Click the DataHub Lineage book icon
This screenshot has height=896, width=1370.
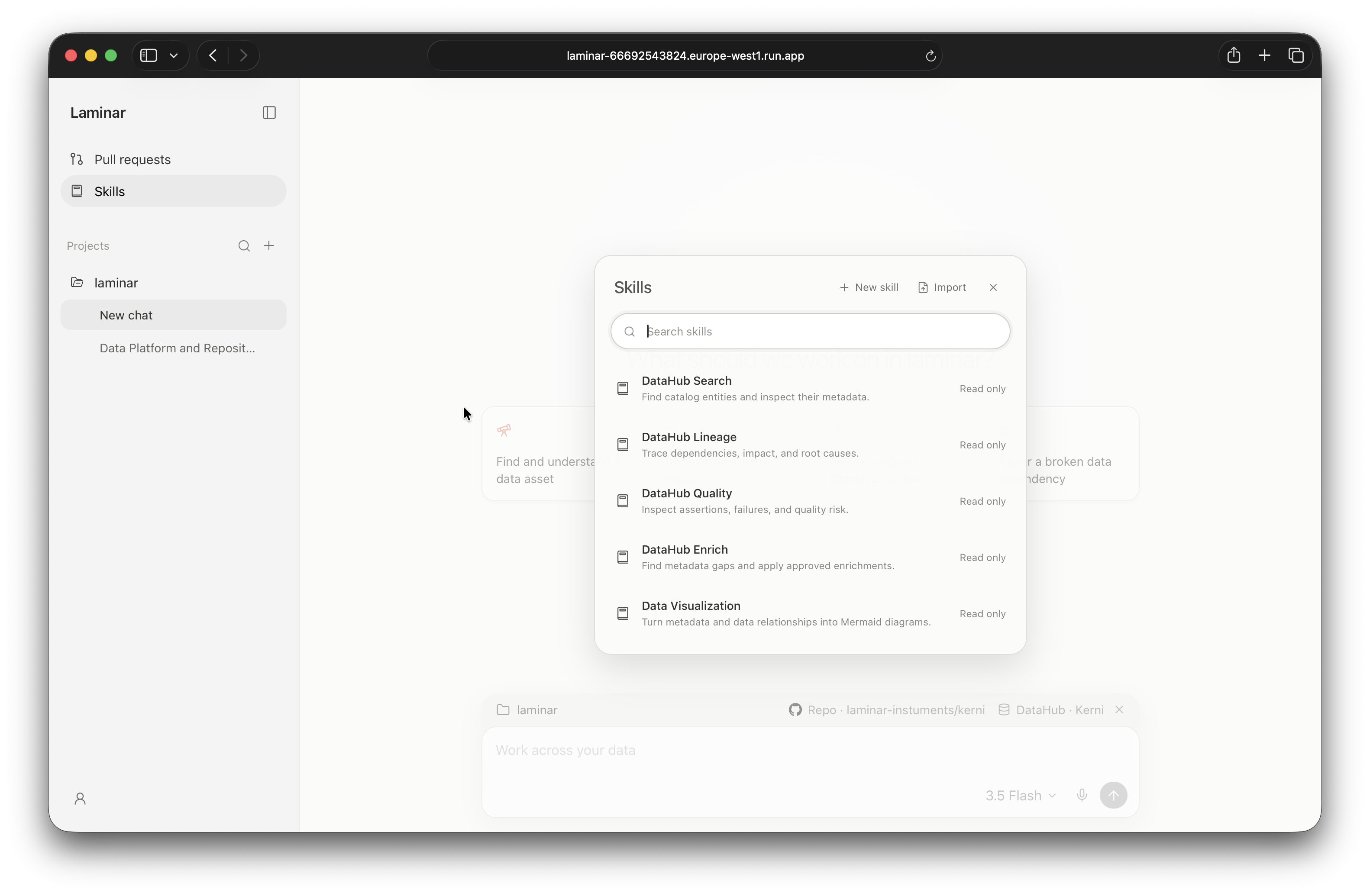[622, 445]
